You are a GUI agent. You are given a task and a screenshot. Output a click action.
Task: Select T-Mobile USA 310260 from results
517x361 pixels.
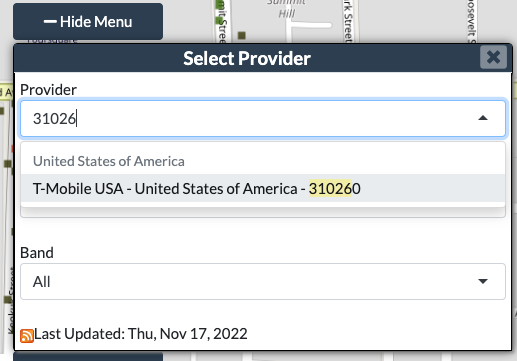(263, 188)
